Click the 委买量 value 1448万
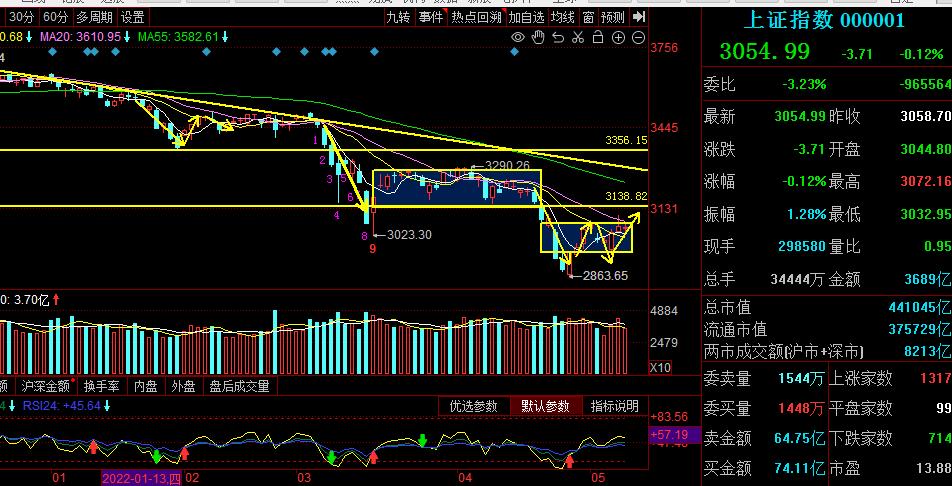 point(801,408)
